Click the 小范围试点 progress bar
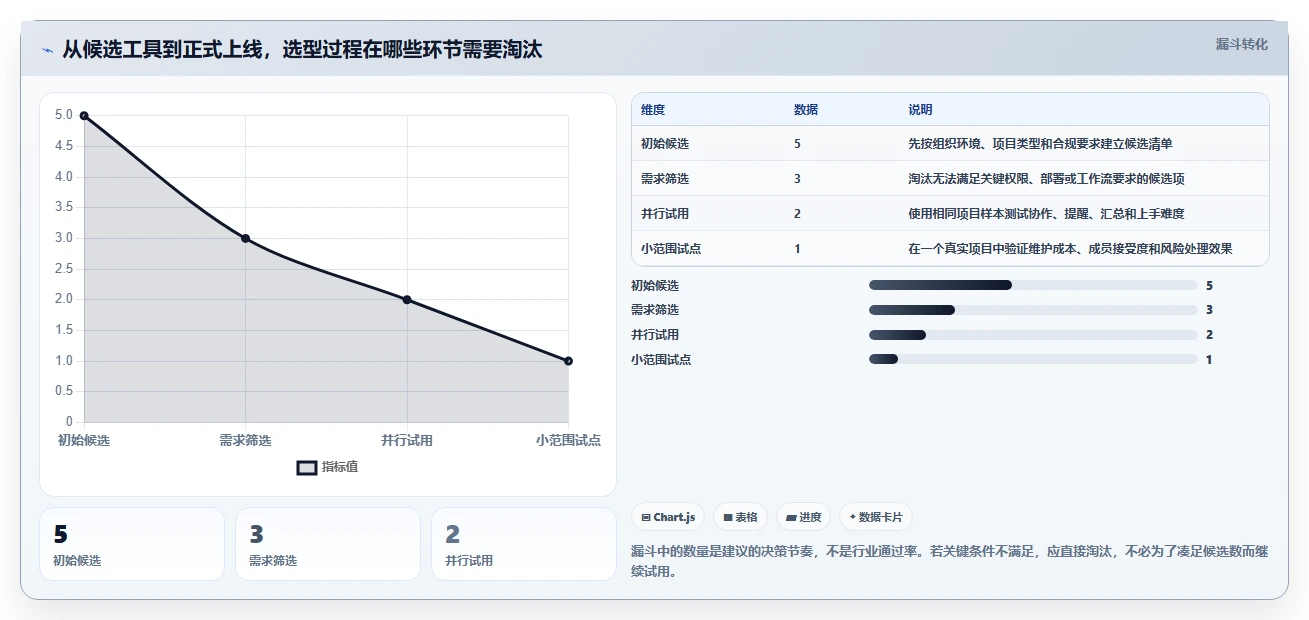1309x620 pixels. [1033, 359]
